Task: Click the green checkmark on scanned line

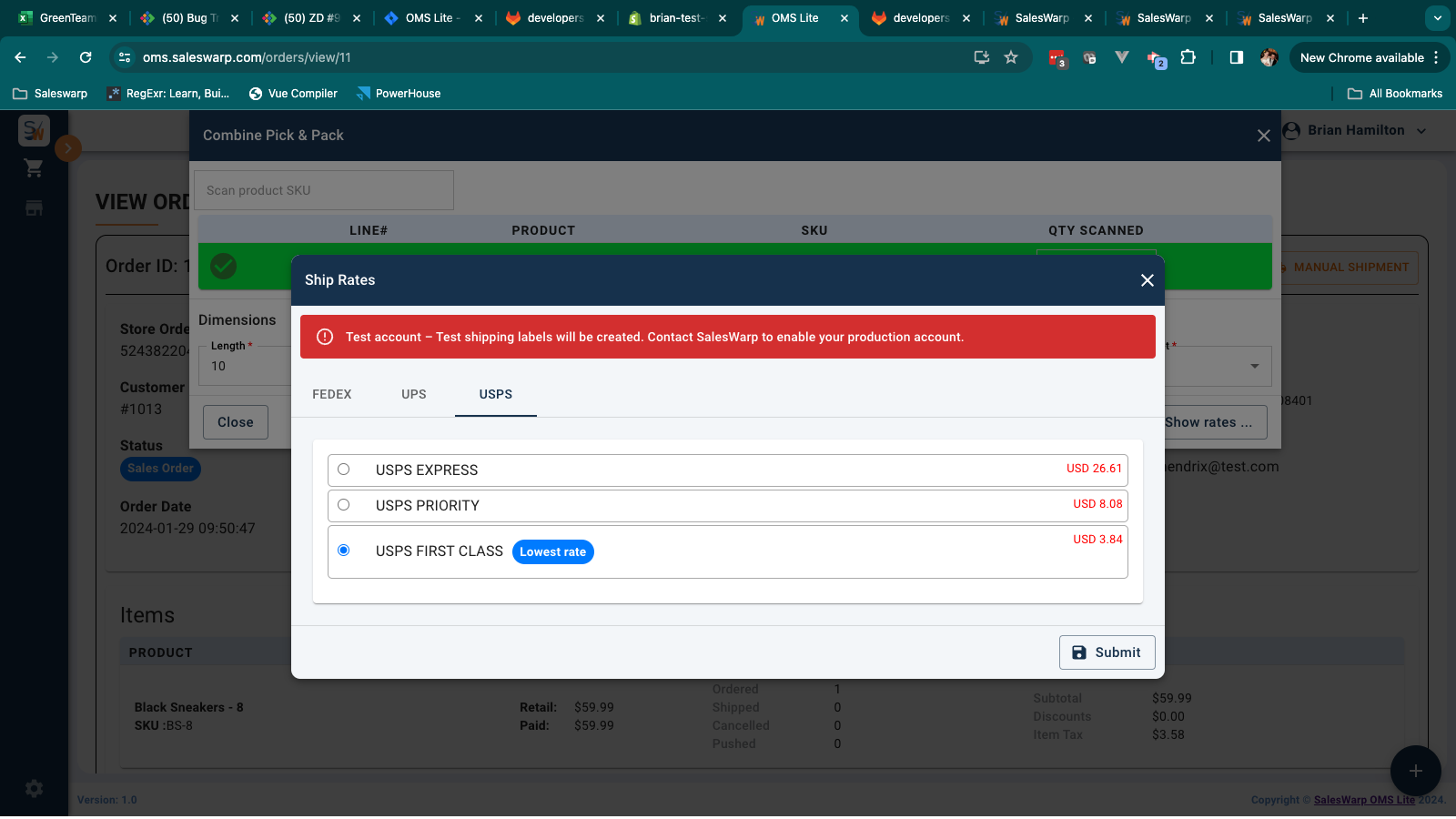Action: (224, 266)
